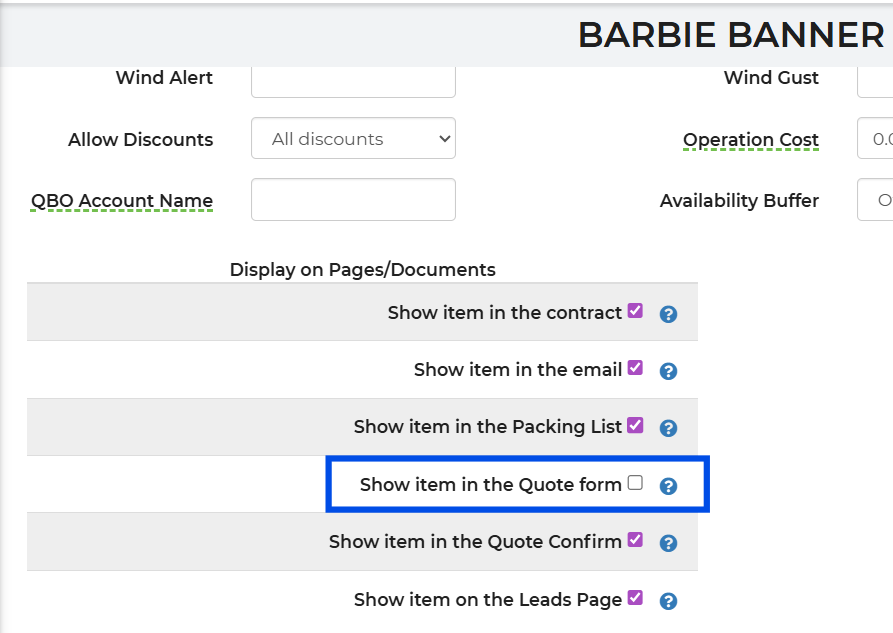Focus the QBO Account Name text box
The width and height of the screenshot is (893, 633).
pos(353,200)
